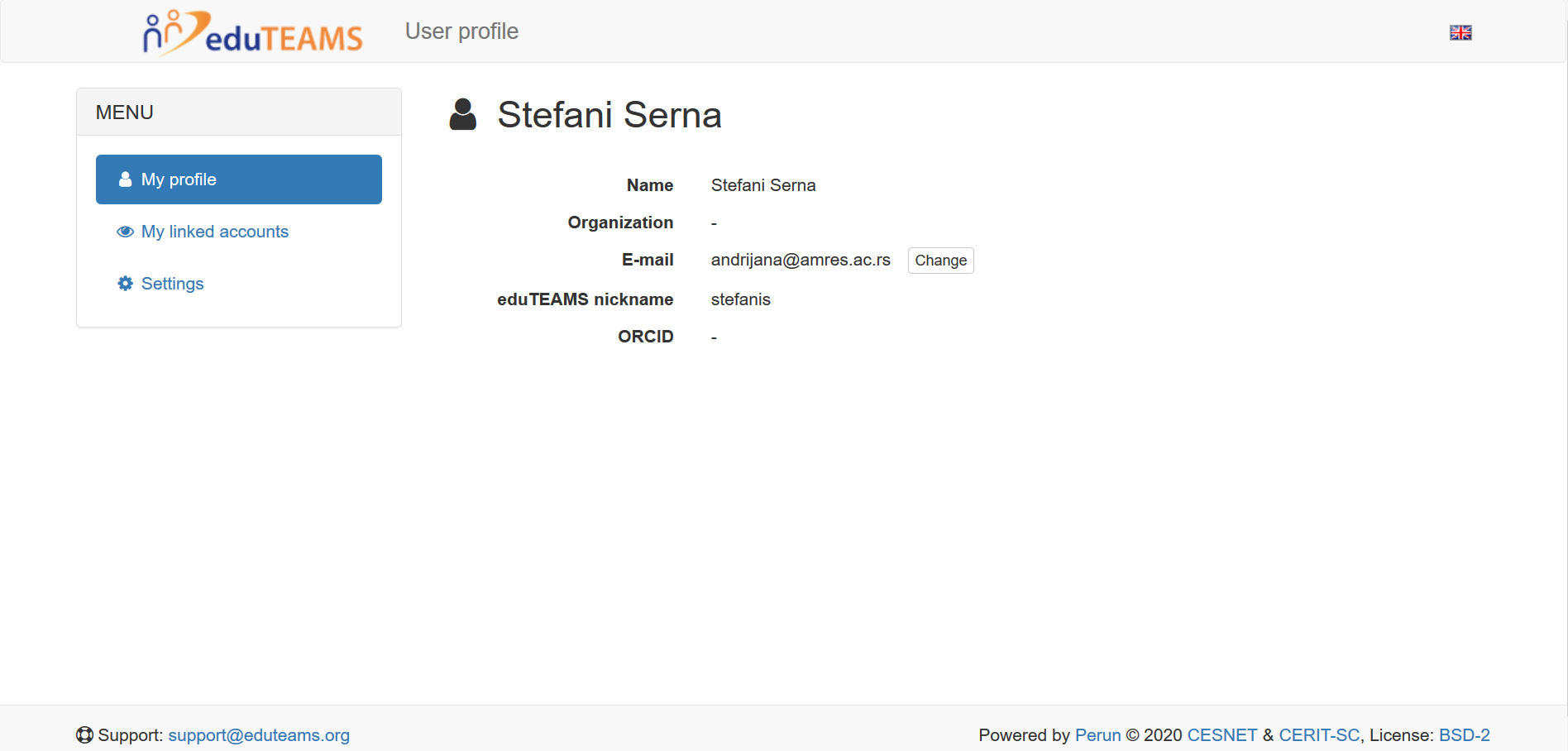The image size is (1568, 751).
Task: Open the CESNET link
Action: tap(1221, 735)
